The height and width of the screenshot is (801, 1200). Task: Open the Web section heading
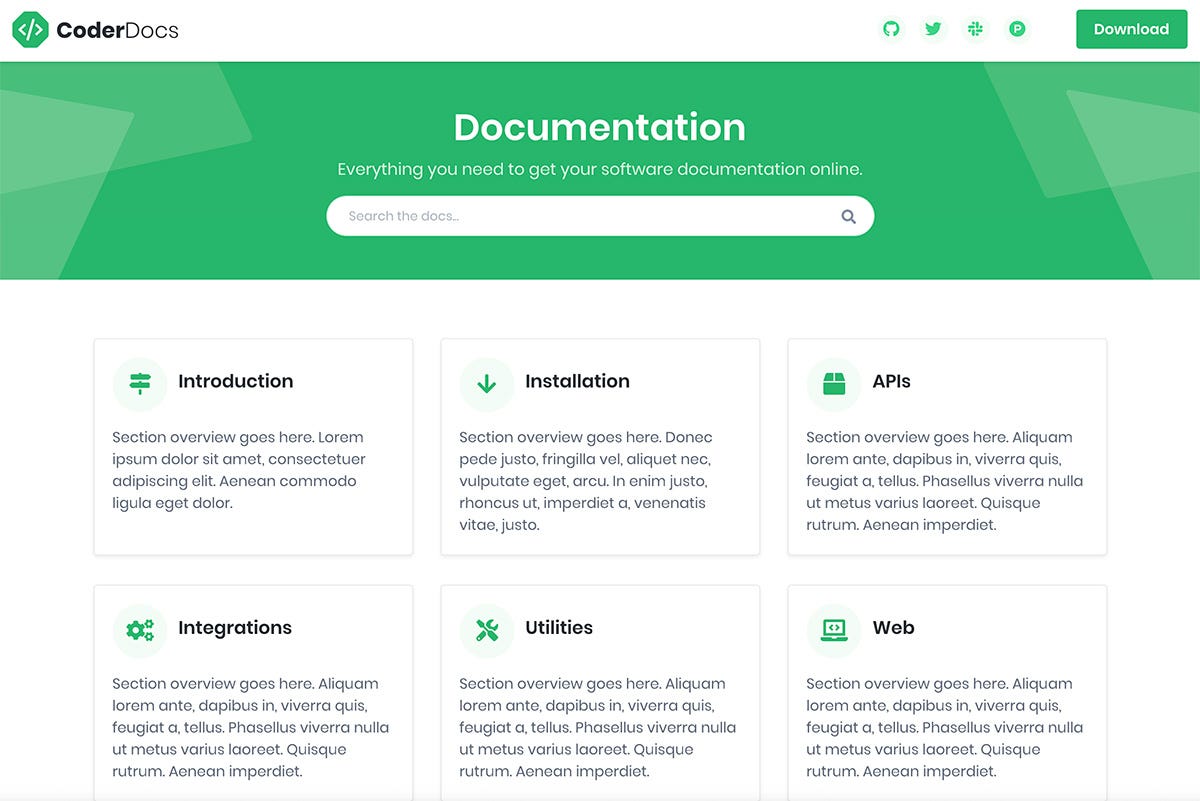pos(894,628)
